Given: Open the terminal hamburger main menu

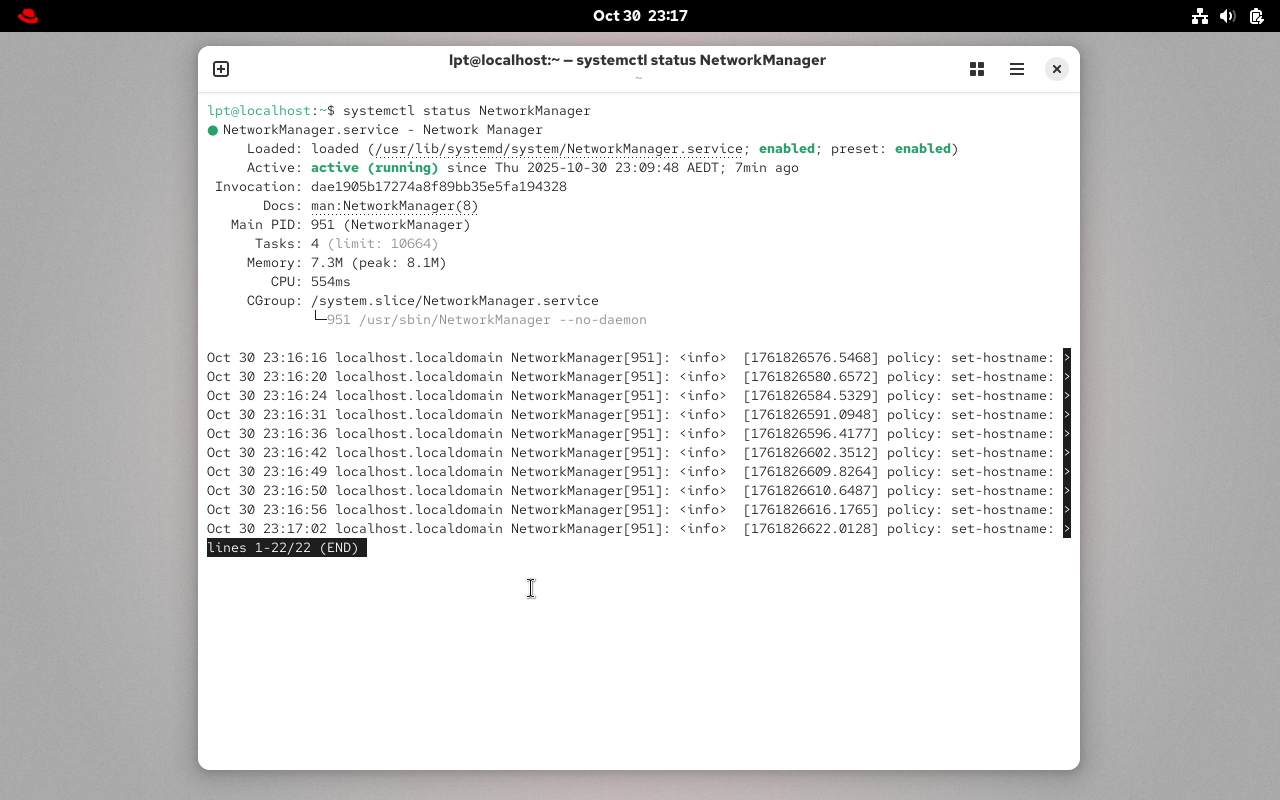Looking at the screenshot, I should point(1017,69).
